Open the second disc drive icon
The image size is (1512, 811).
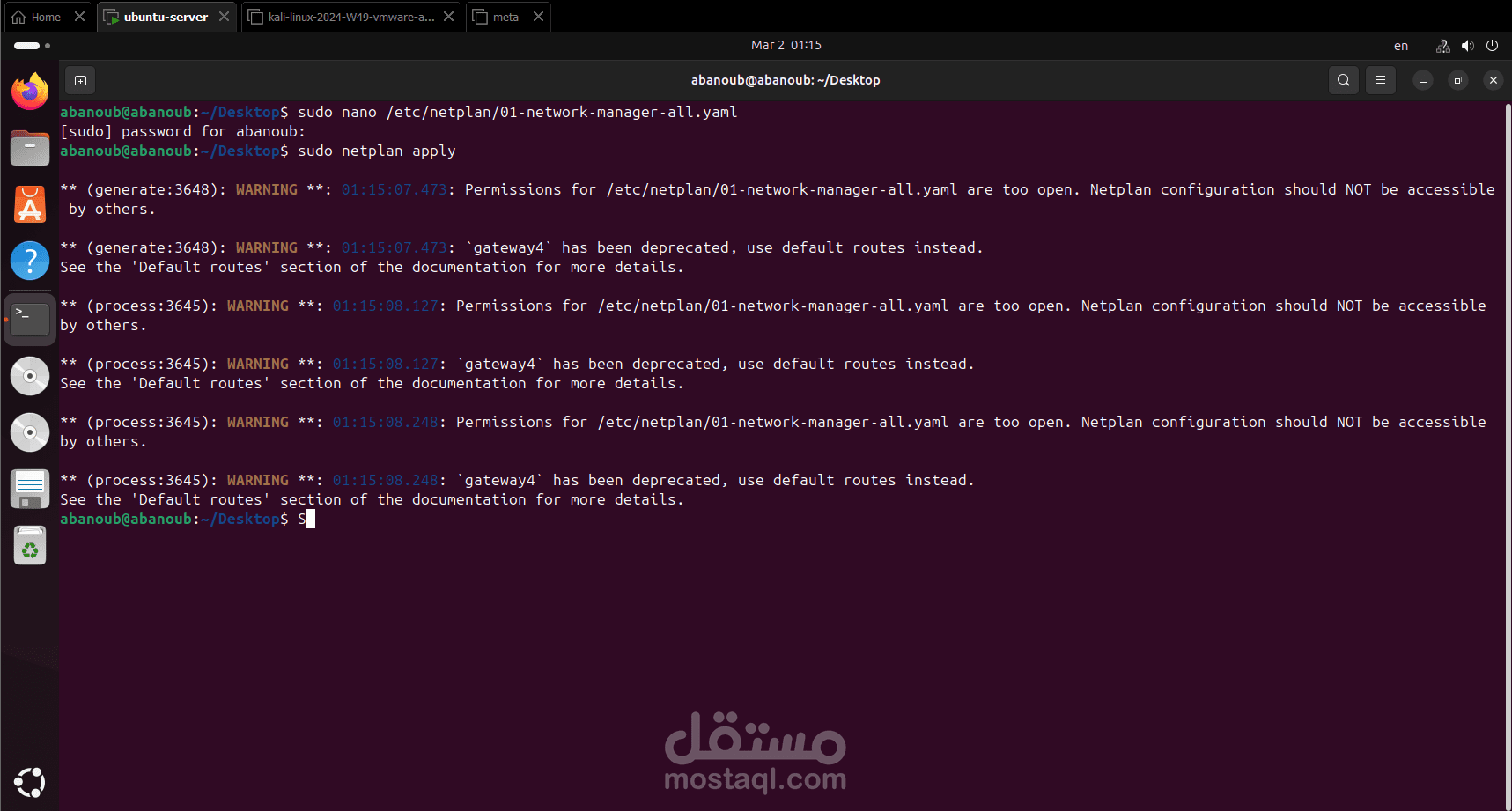(30, 432)
